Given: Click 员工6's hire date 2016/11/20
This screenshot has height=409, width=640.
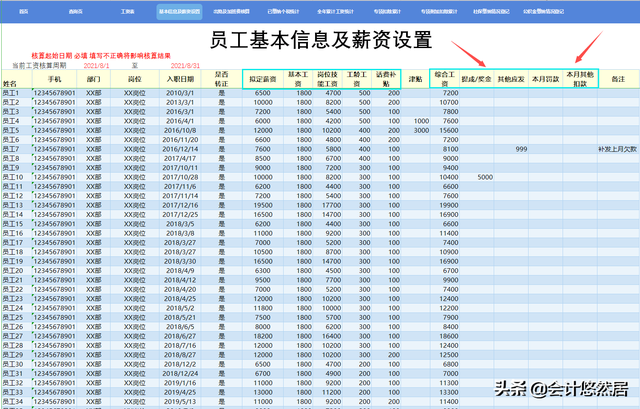Looking at the screenshot, I should [x=180, y=140].
